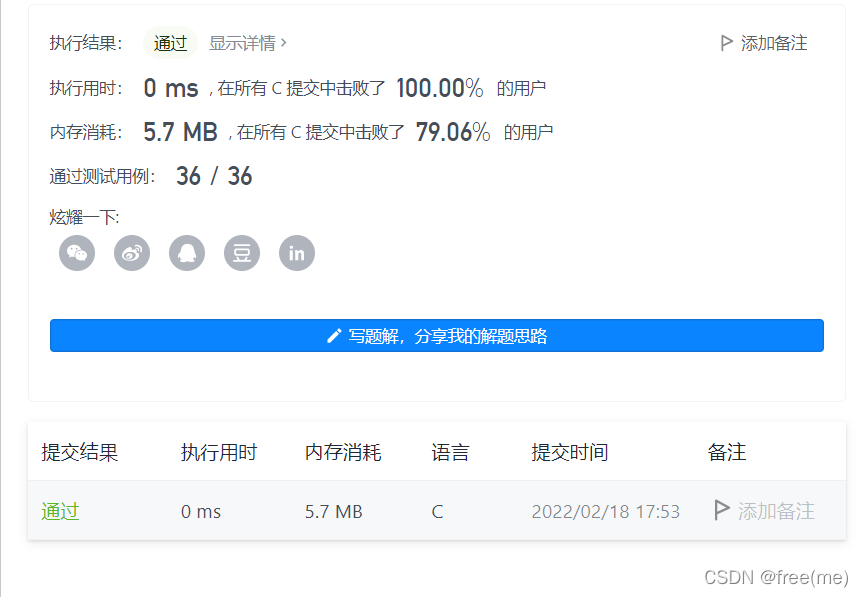Click the 通过测试用例 label
The height and width of the screenshot is (597, 863).
pos(102,176)
